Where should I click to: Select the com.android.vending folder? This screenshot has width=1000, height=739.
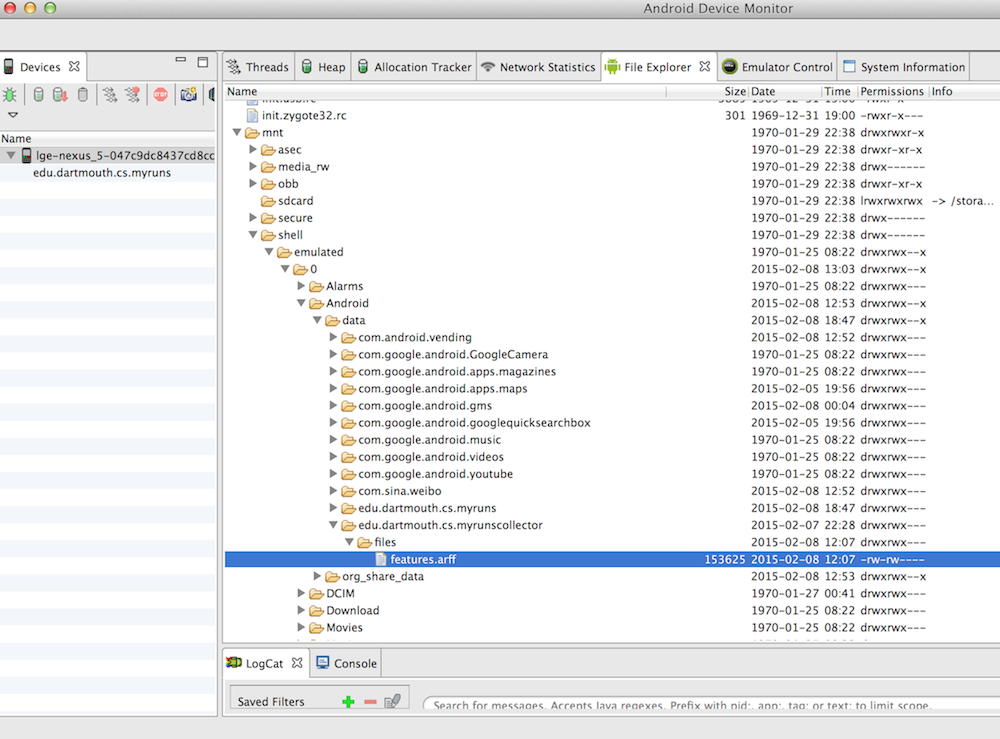pos(415,337)
